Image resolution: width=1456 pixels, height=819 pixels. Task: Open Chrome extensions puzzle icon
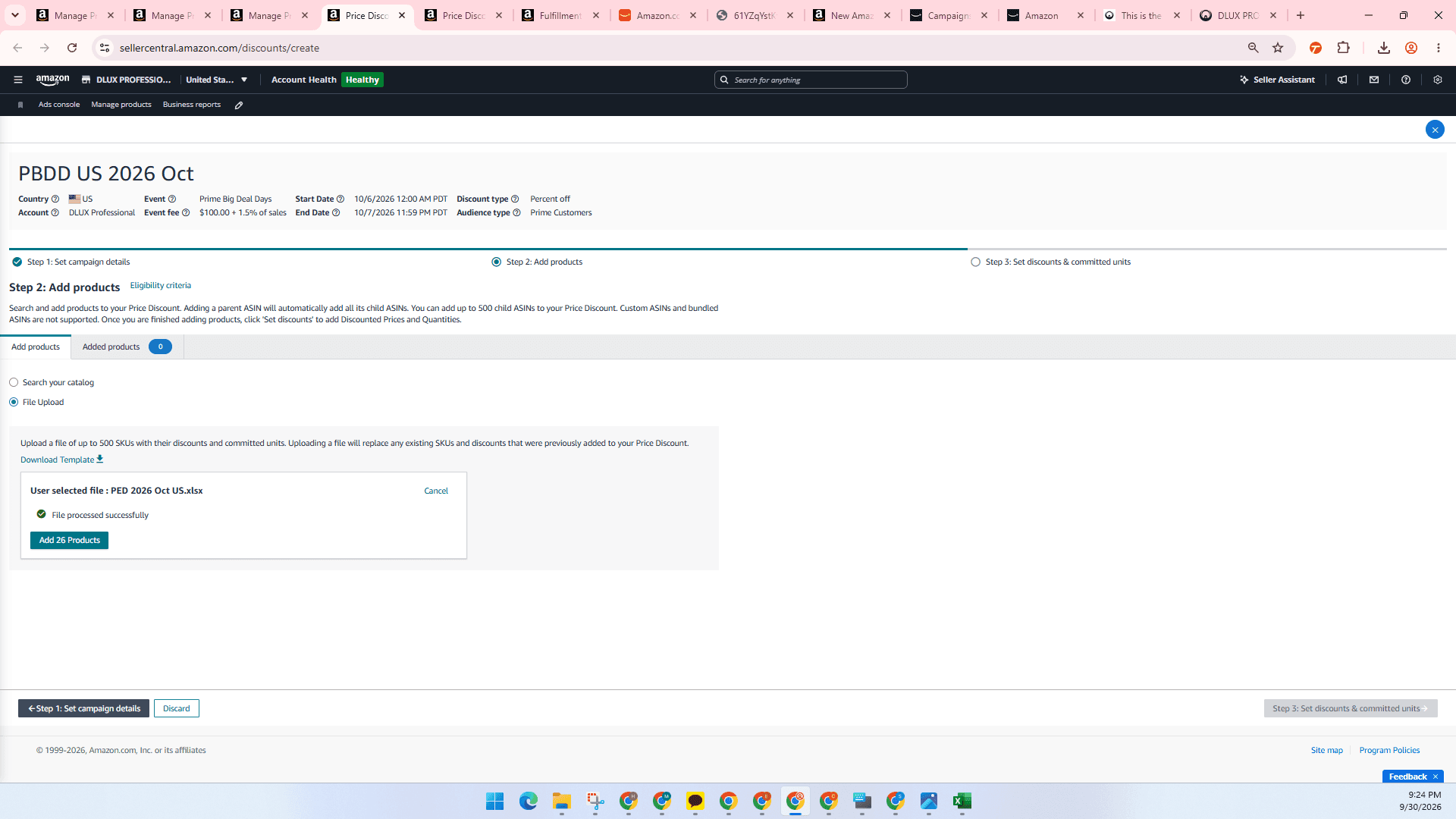1344,48
